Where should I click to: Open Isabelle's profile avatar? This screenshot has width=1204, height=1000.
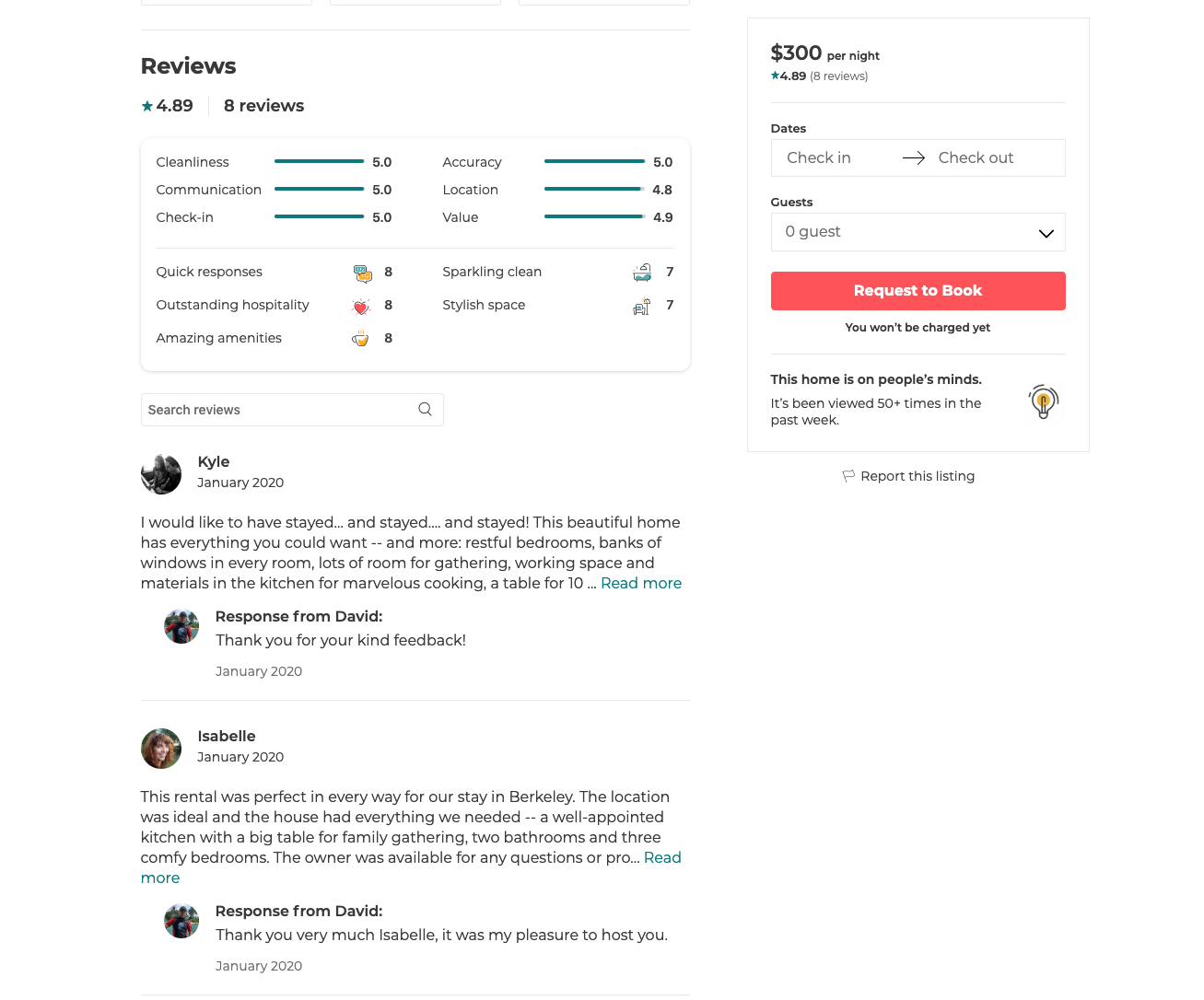161,749
